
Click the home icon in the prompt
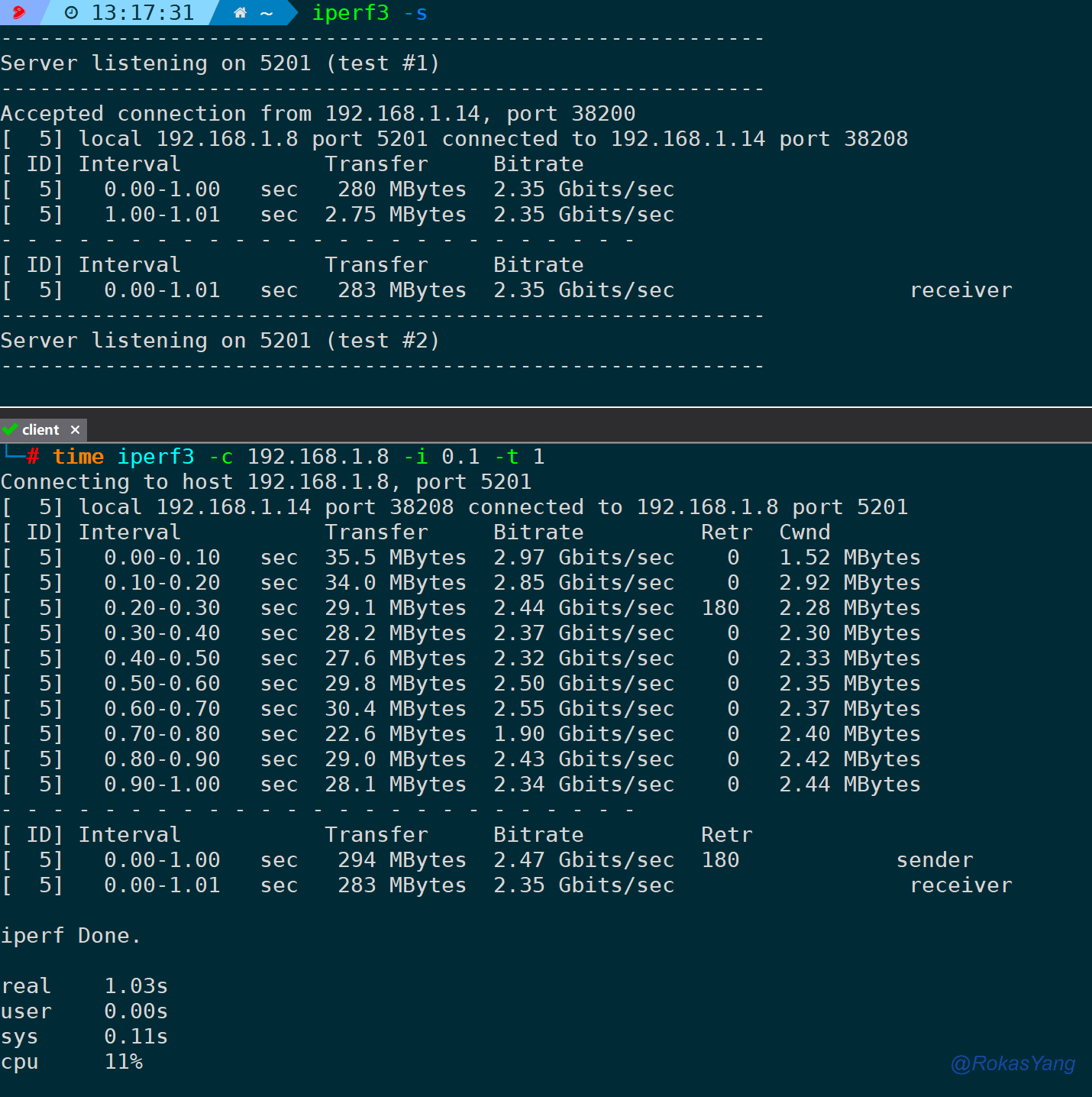coord(240,13)
